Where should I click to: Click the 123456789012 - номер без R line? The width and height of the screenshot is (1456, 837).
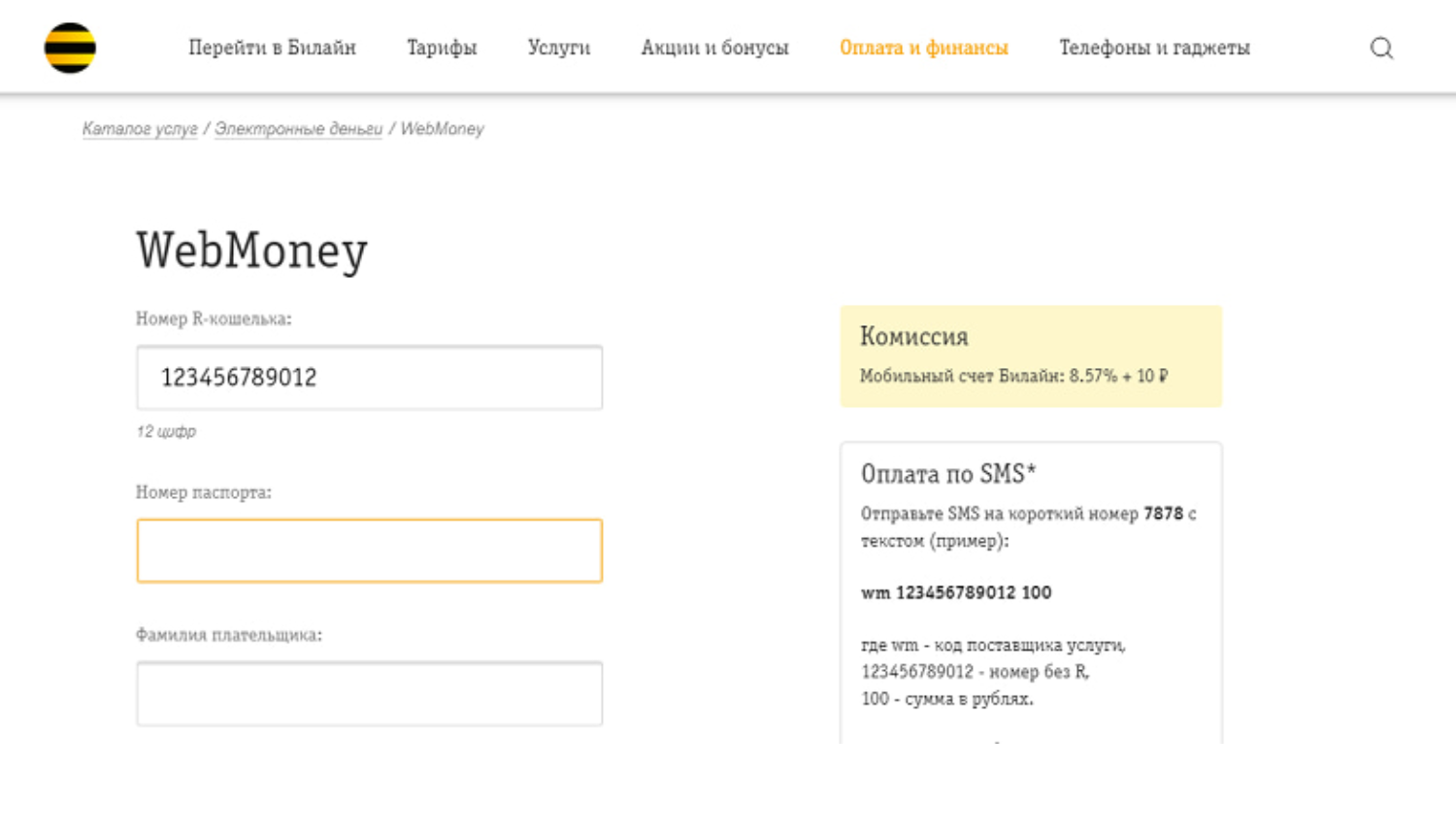point(976,672)
